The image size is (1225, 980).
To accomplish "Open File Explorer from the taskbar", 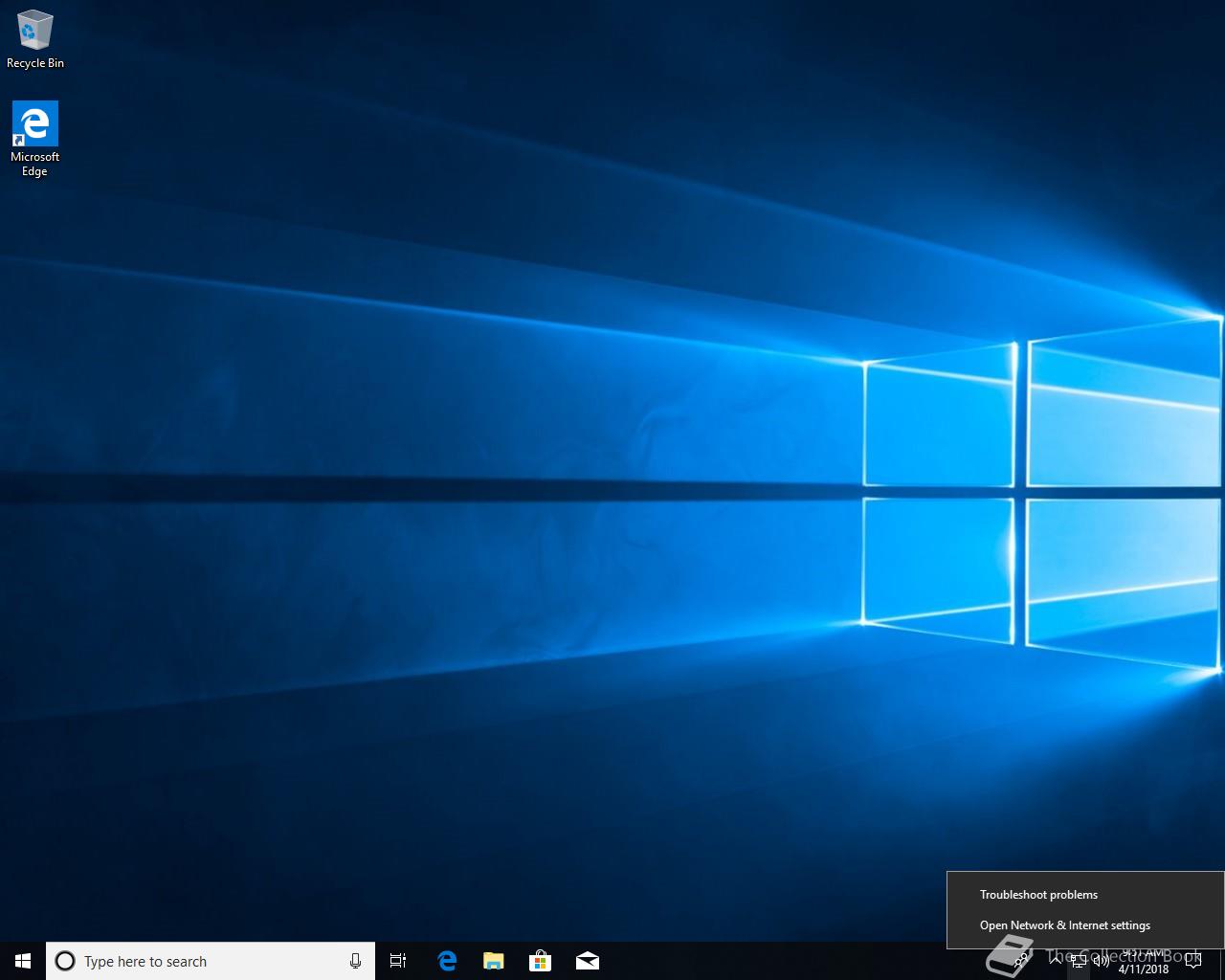I will coord(494,961).
